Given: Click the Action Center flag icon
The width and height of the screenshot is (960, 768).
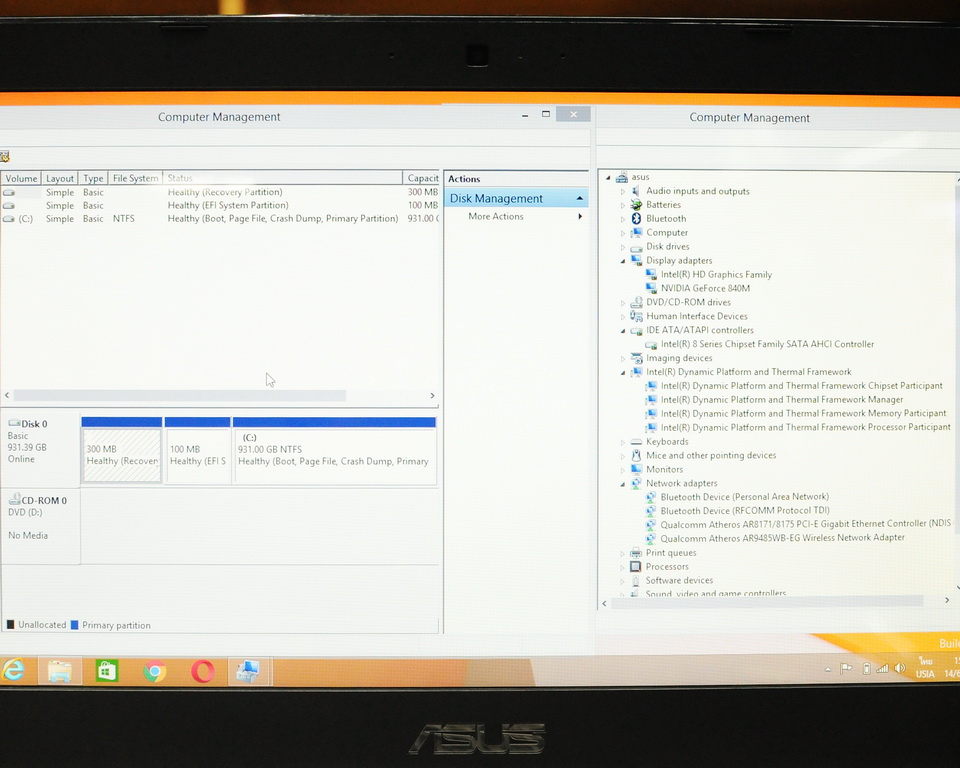Looking at the screenshot, I should [846, 669].
